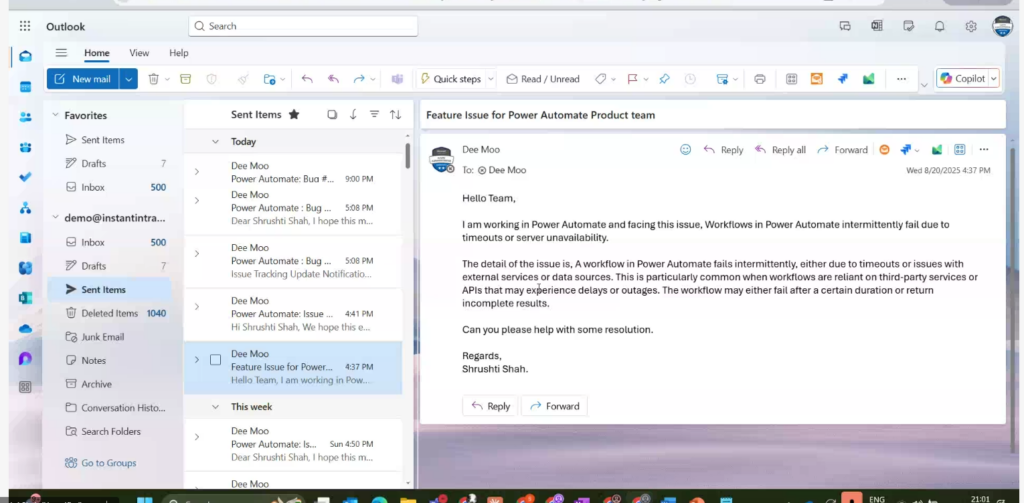Open More apps icon in app rail
The width and height of the screenshot is (1024, 503).
[x=25, y=387]
